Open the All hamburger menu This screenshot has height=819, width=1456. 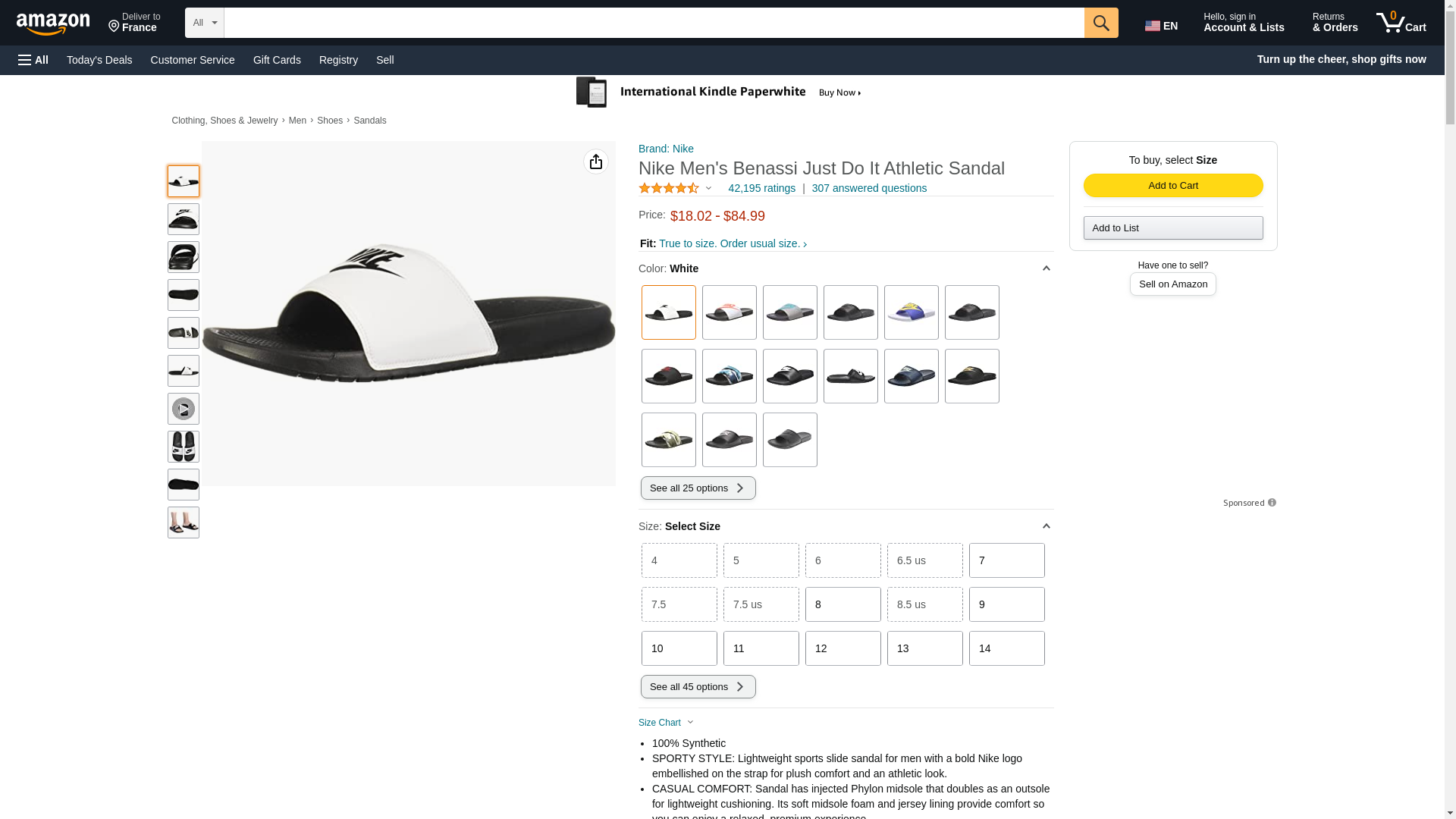[33, 60]
